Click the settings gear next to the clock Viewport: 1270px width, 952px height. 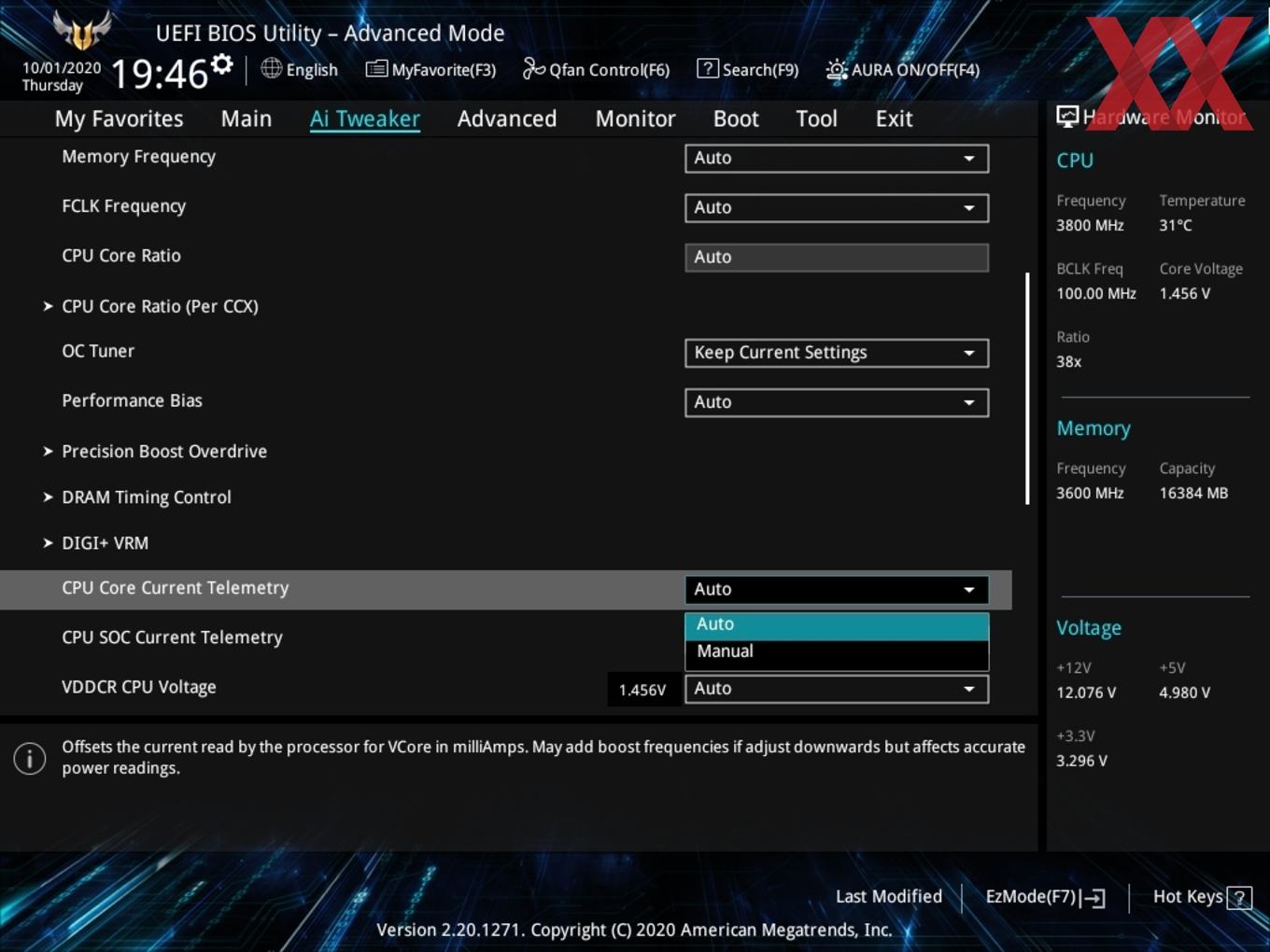point(221,64)
